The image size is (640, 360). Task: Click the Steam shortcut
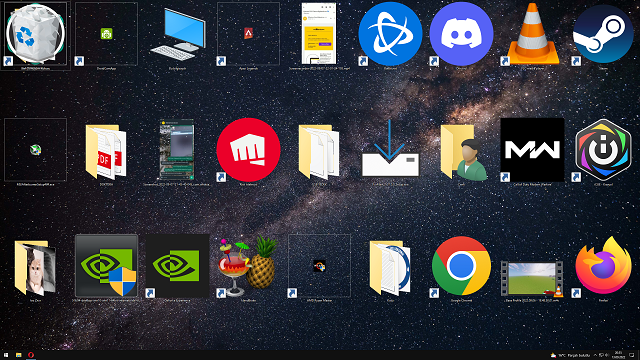pos(603,33)
